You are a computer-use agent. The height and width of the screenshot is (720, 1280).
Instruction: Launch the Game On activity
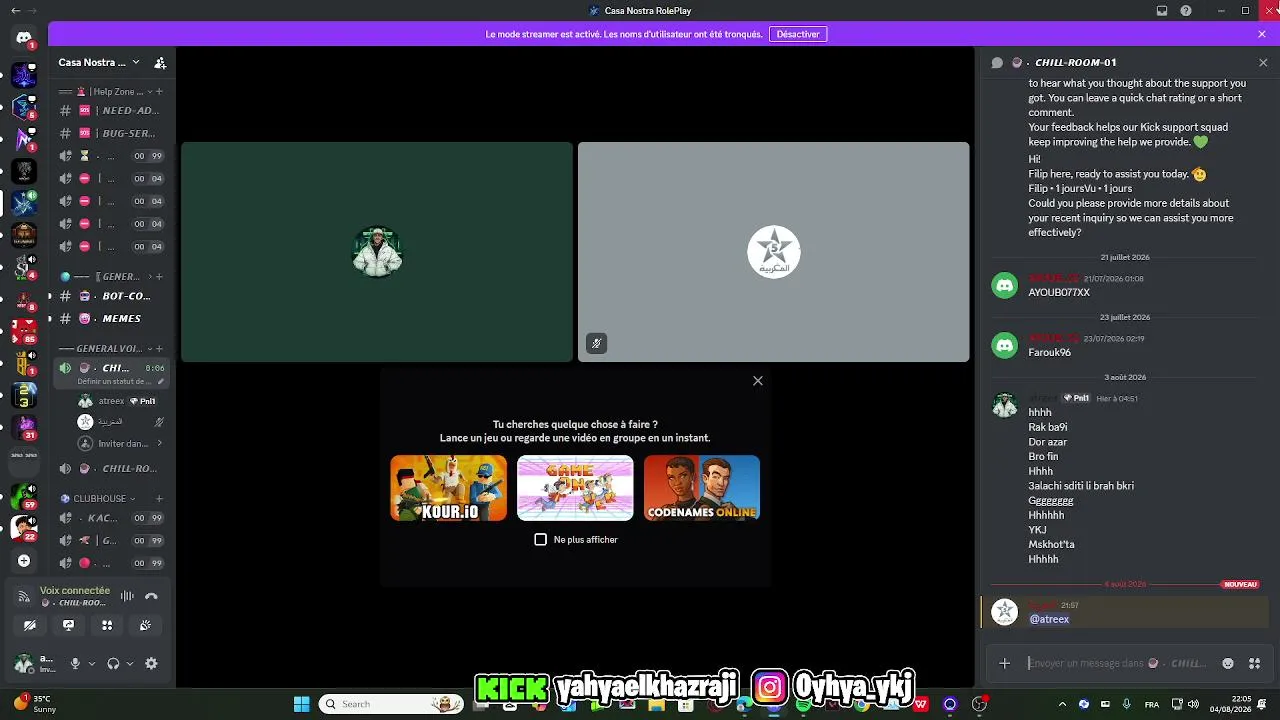[x=575, y=488]
